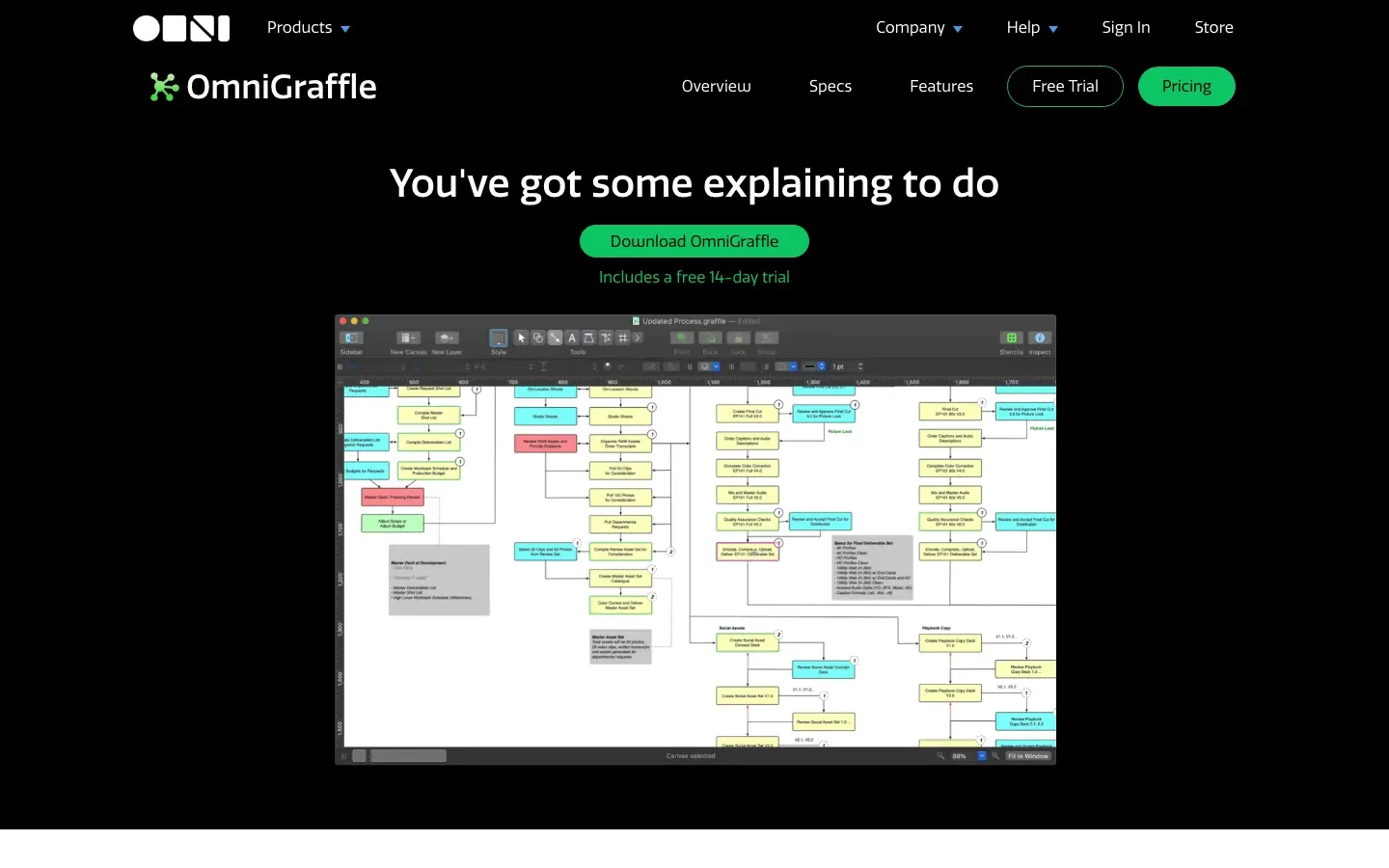Open the Company dropdown menu
1389x868 pixels.
coord(919,28)
